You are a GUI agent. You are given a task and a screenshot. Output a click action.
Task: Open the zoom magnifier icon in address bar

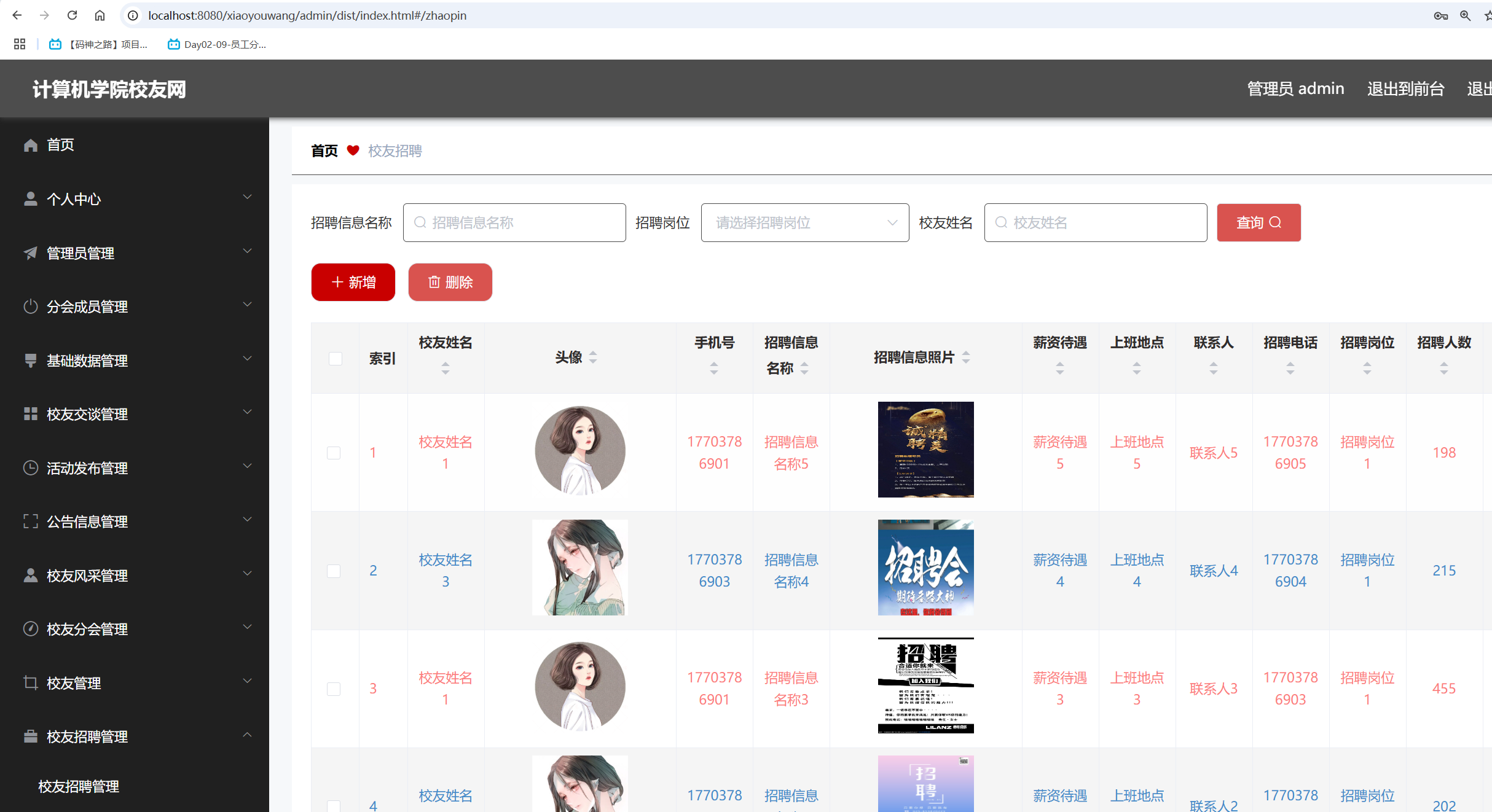pos(1465,15)
